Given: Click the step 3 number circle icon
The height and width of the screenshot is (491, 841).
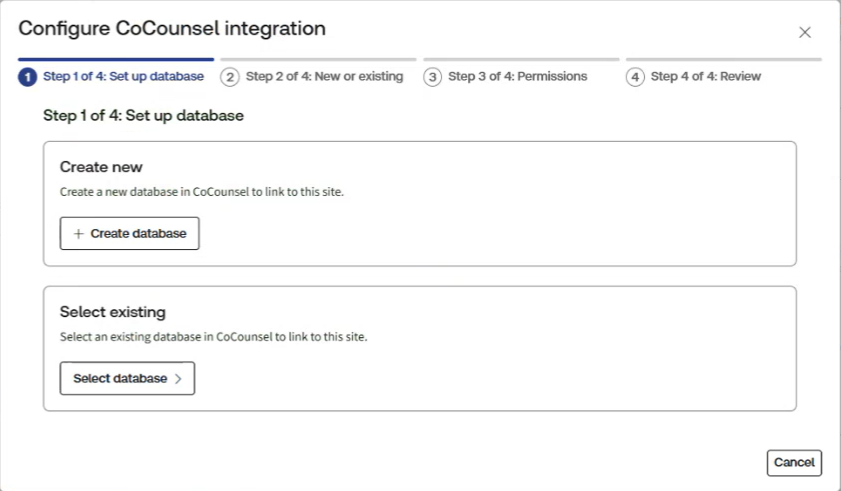Looking at the screenshot, I should [x=433, y=77].
